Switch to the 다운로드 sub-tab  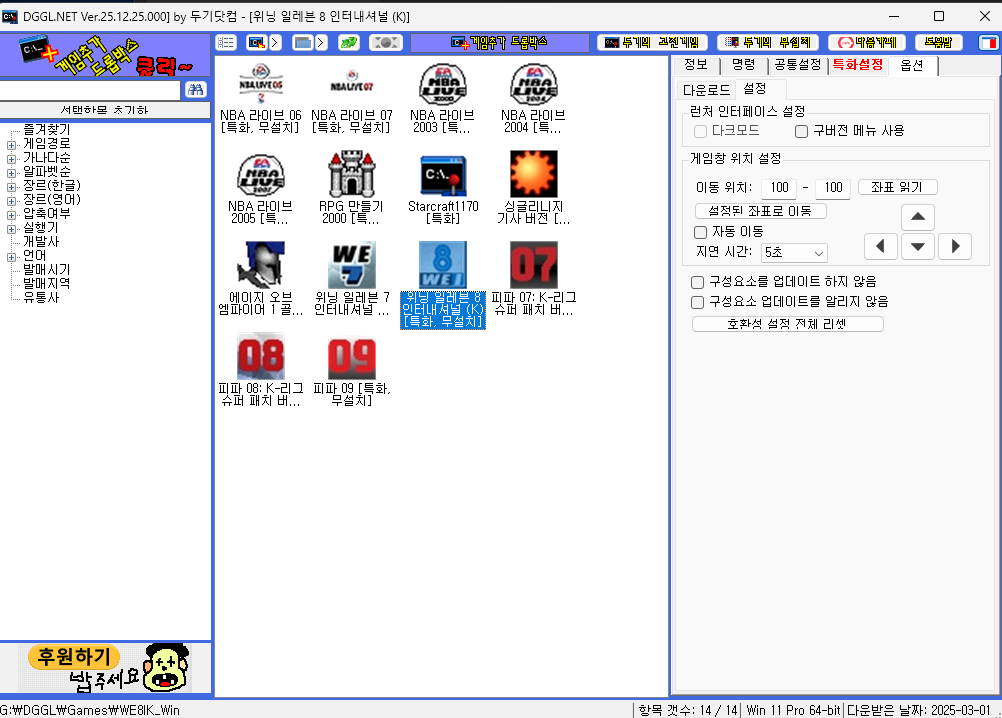click(706, 90)
